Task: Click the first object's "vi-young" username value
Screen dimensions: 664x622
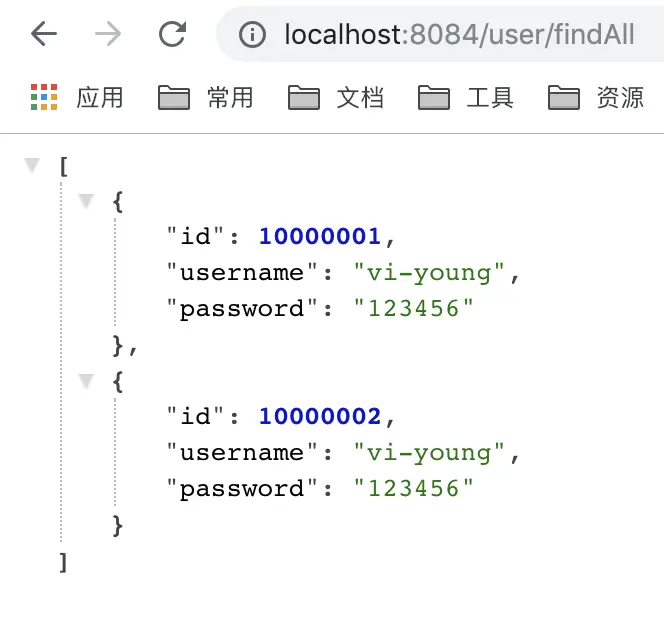Action: (x=429, y=273)
